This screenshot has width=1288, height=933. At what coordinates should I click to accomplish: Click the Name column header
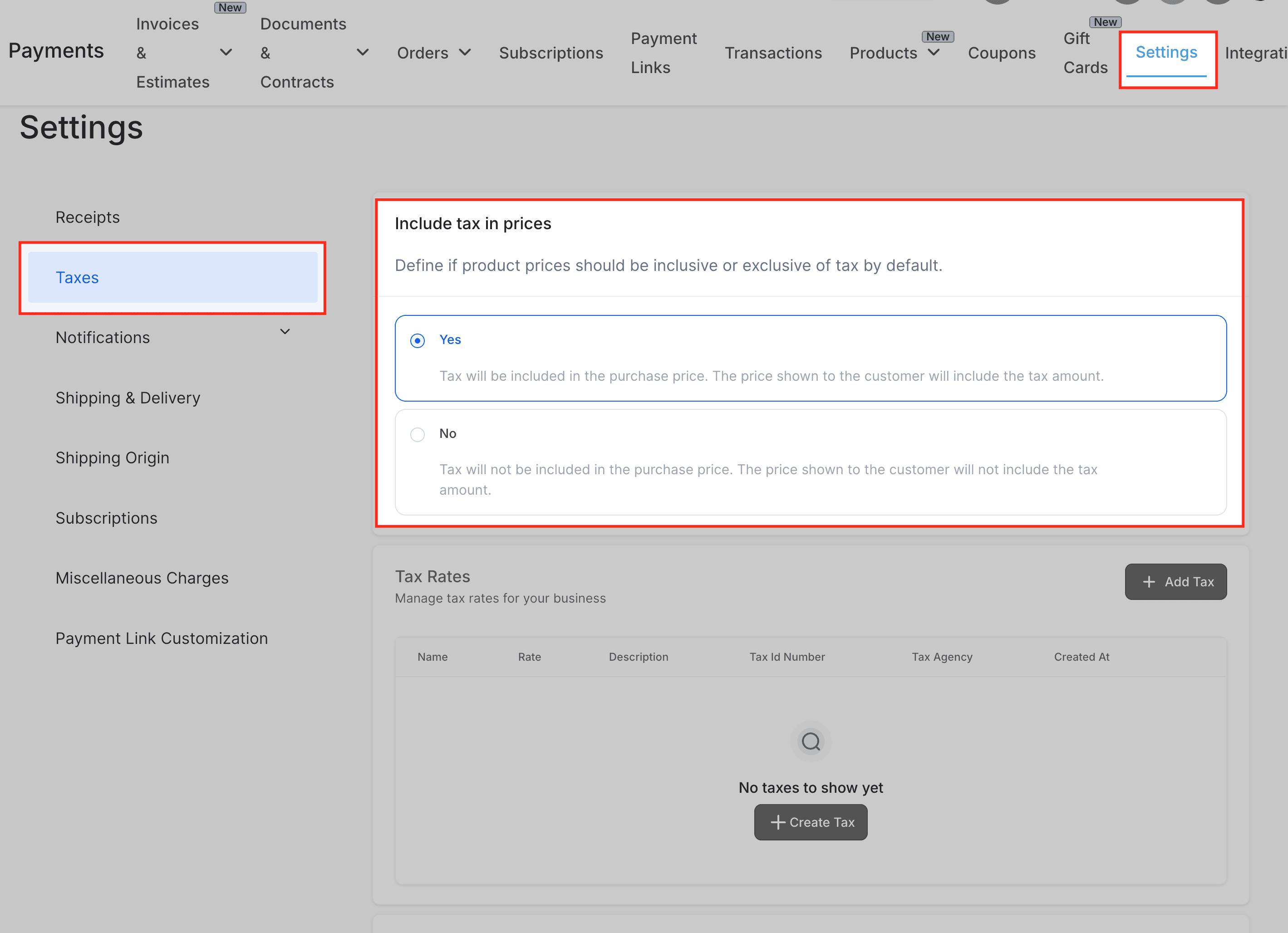click(432, 657)
